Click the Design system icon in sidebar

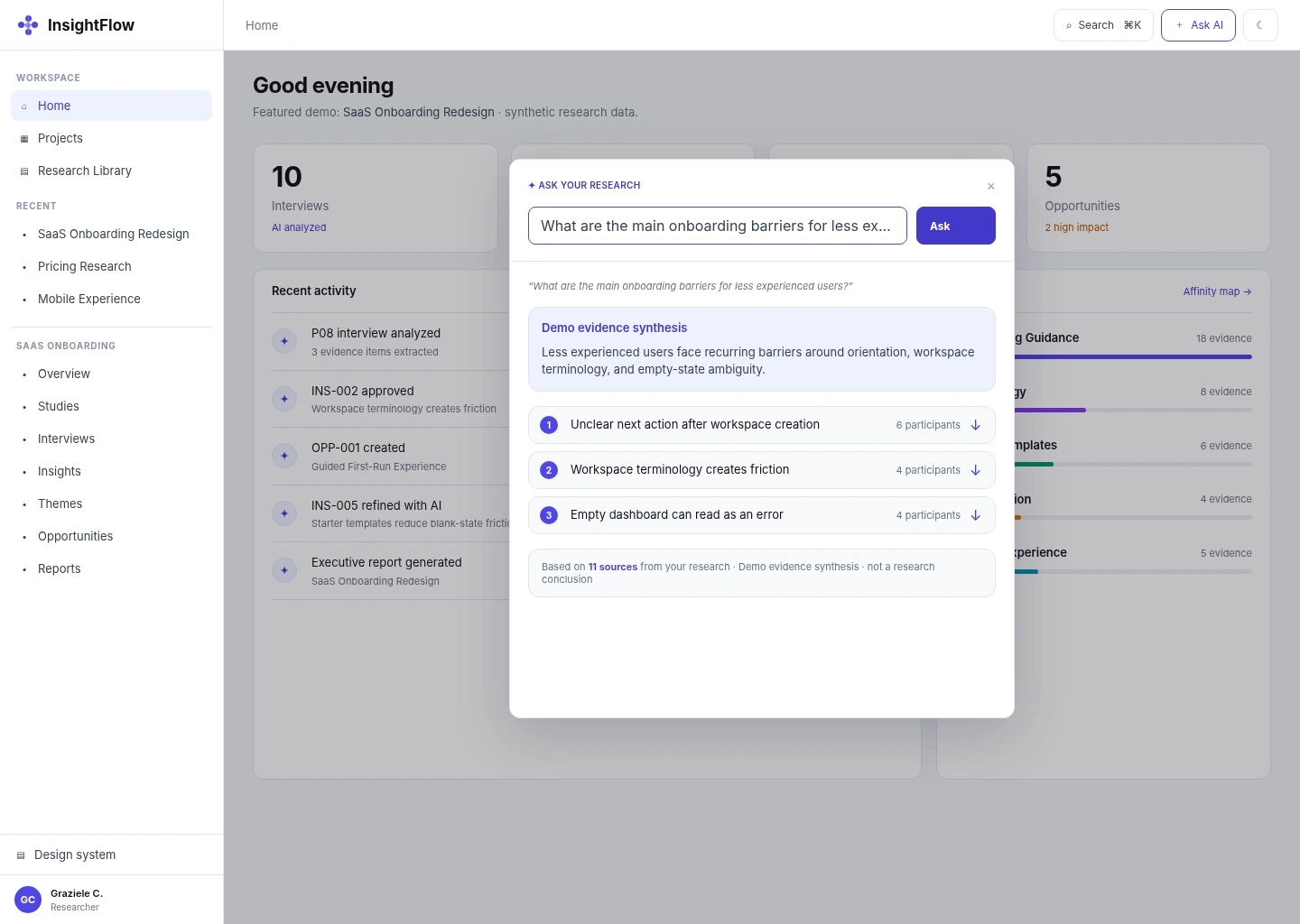21,855
